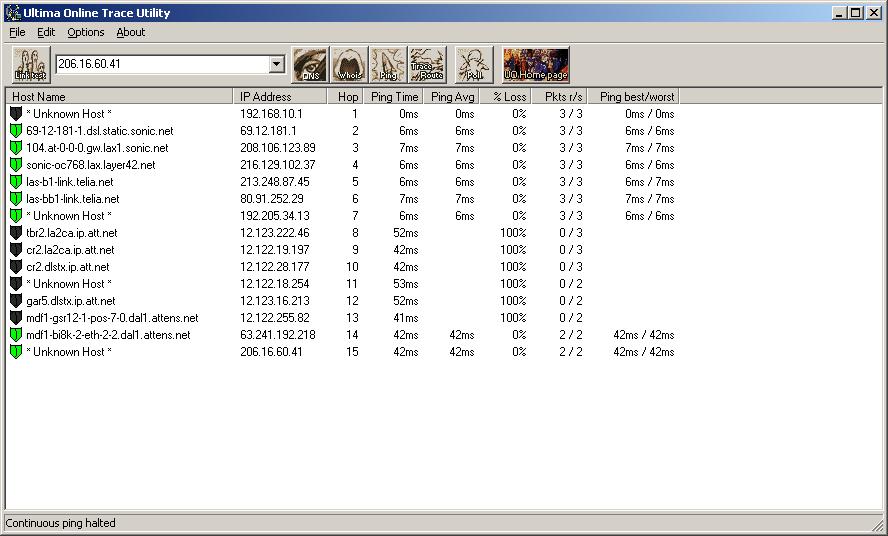Click the green shield for 69-12-181-1.dsl.static.sonic.net
This screenshot has width=888, height=536.
point(16,131)
